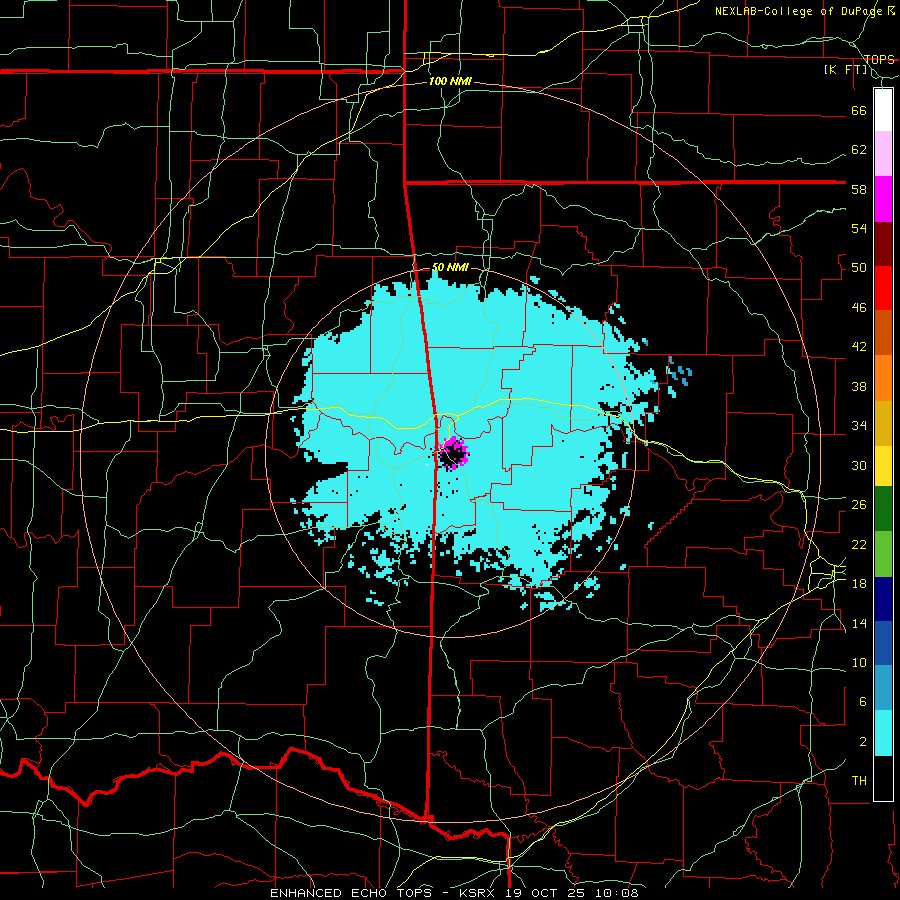
Task: Click the '54' legend value
Action: [x=859, y=228]
